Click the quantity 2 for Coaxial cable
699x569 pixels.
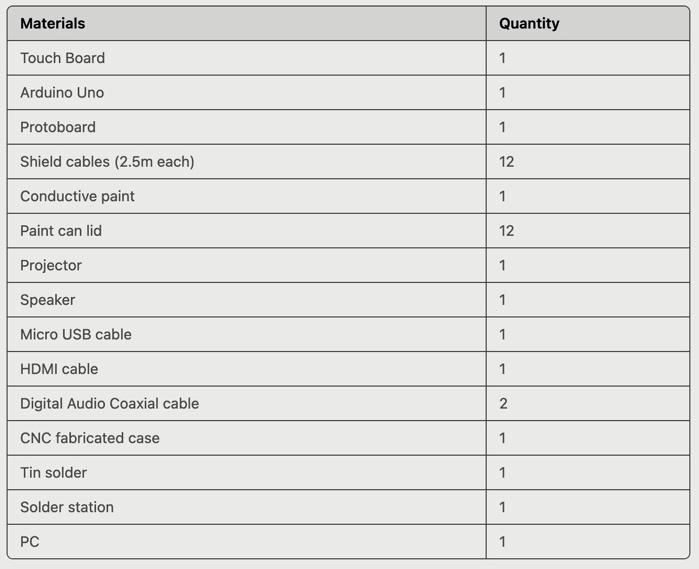pos(503,403)
